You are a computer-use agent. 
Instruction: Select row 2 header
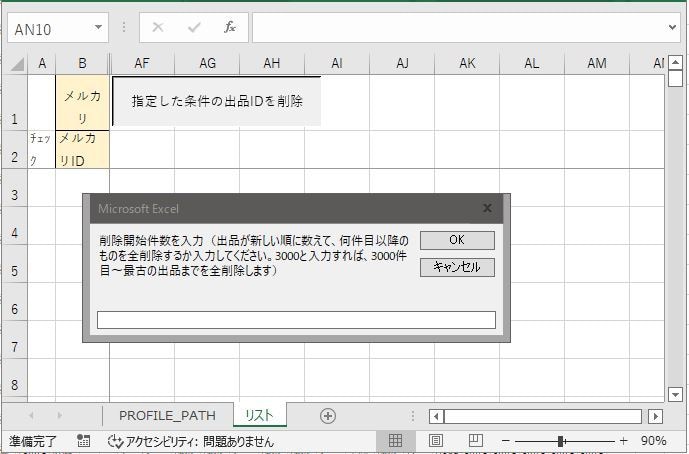coord(15,149)
